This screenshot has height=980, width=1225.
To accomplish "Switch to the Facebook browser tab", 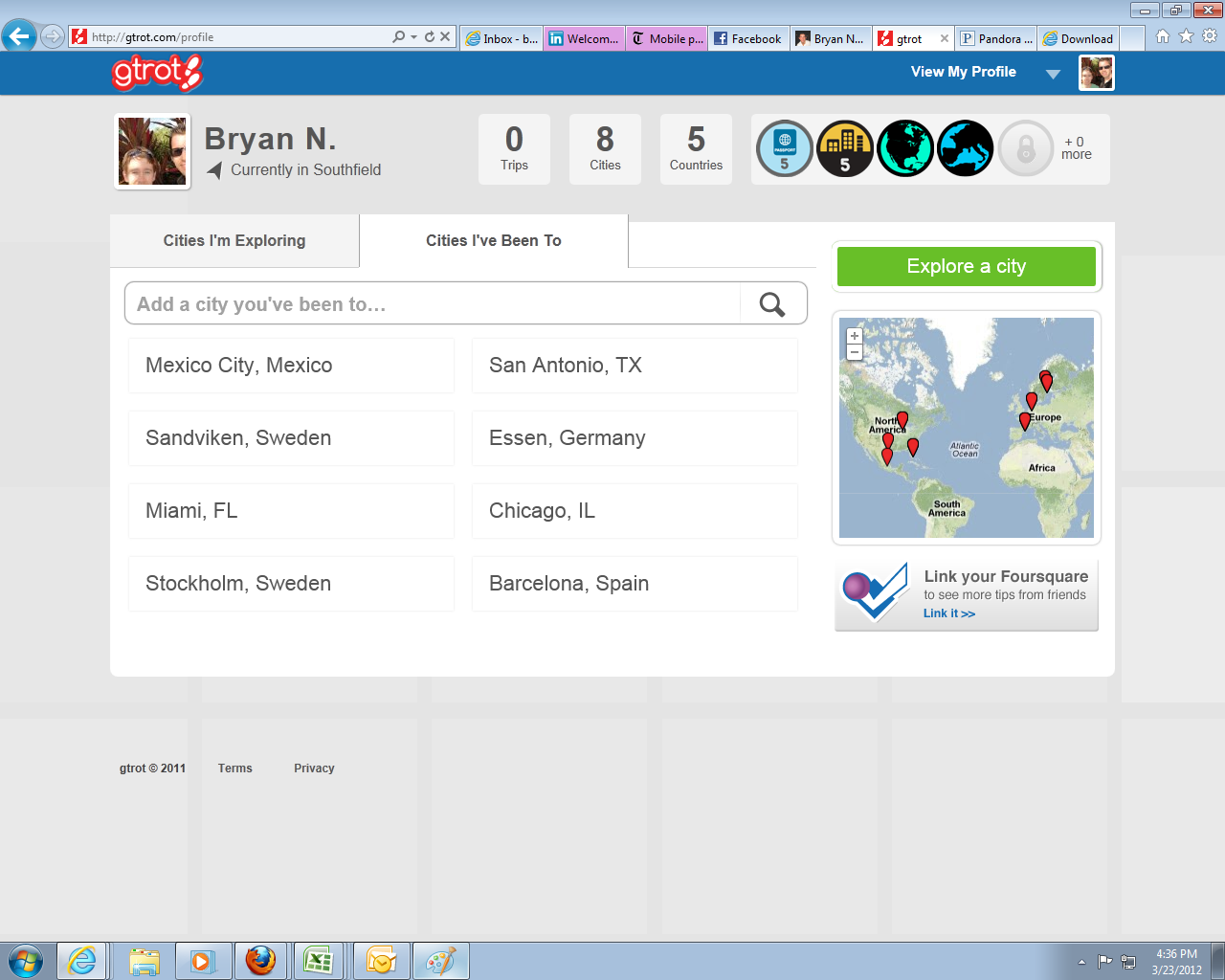I will [x=747, y=39].
